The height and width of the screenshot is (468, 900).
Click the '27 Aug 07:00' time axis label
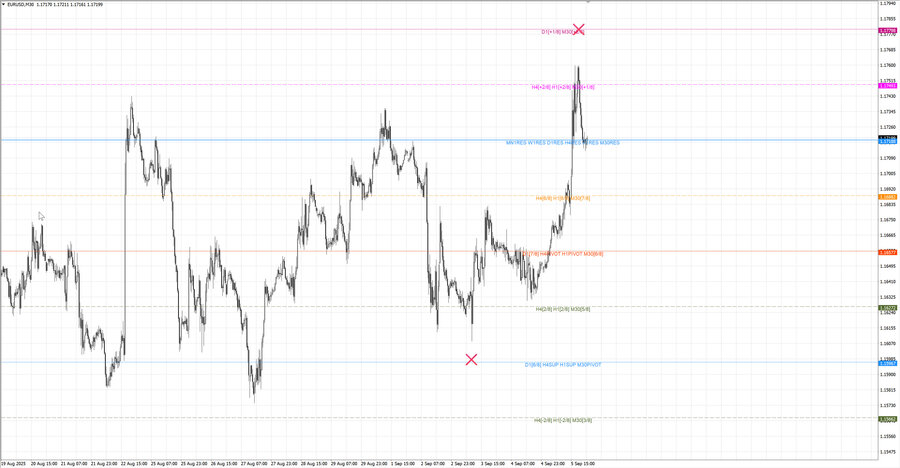(x=254, y=463)
